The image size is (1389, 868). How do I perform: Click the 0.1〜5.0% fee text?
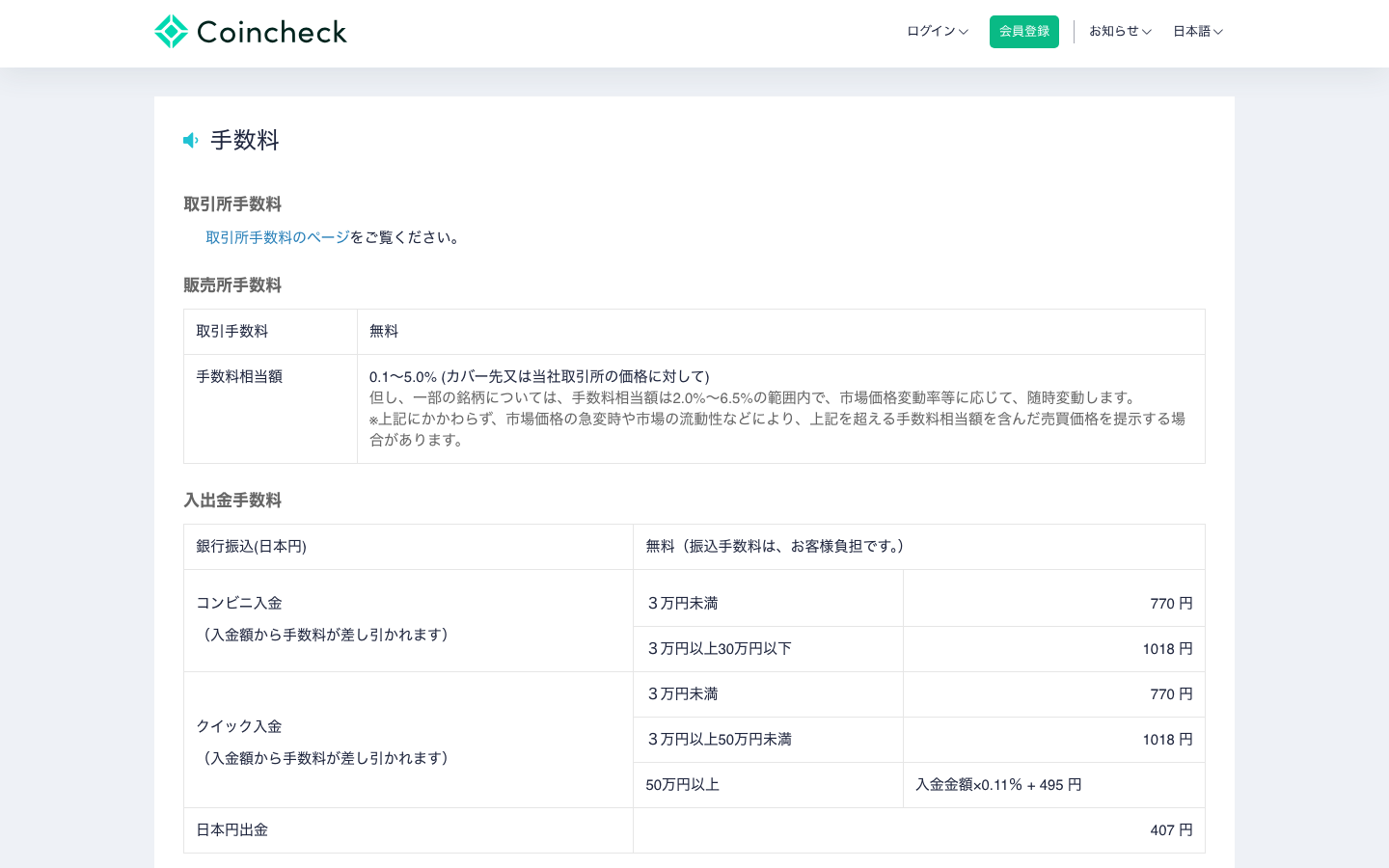point(539,376)
